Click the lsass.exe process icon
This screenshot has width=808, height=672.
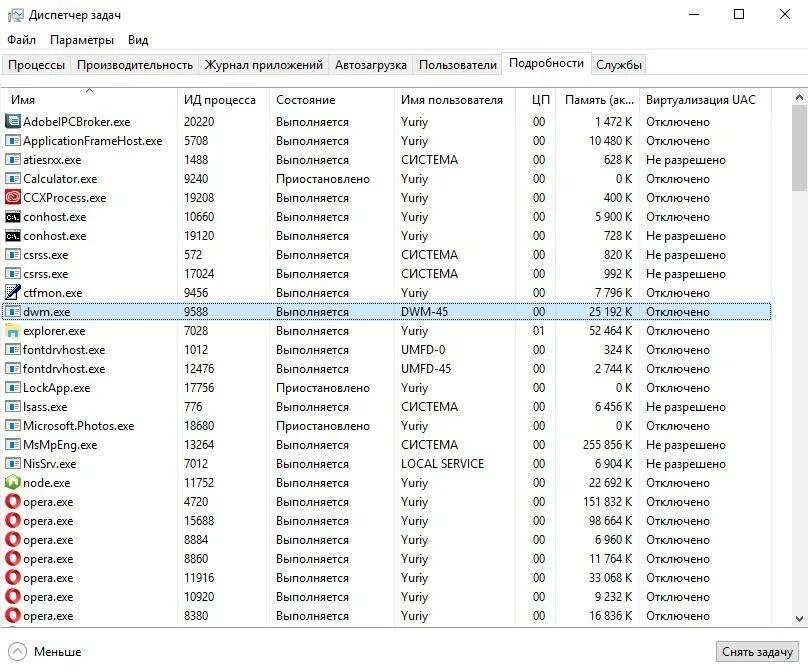12,407
